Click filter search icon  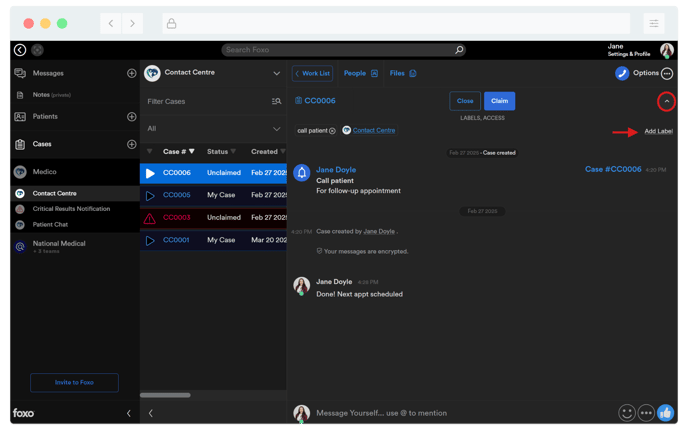276,101
